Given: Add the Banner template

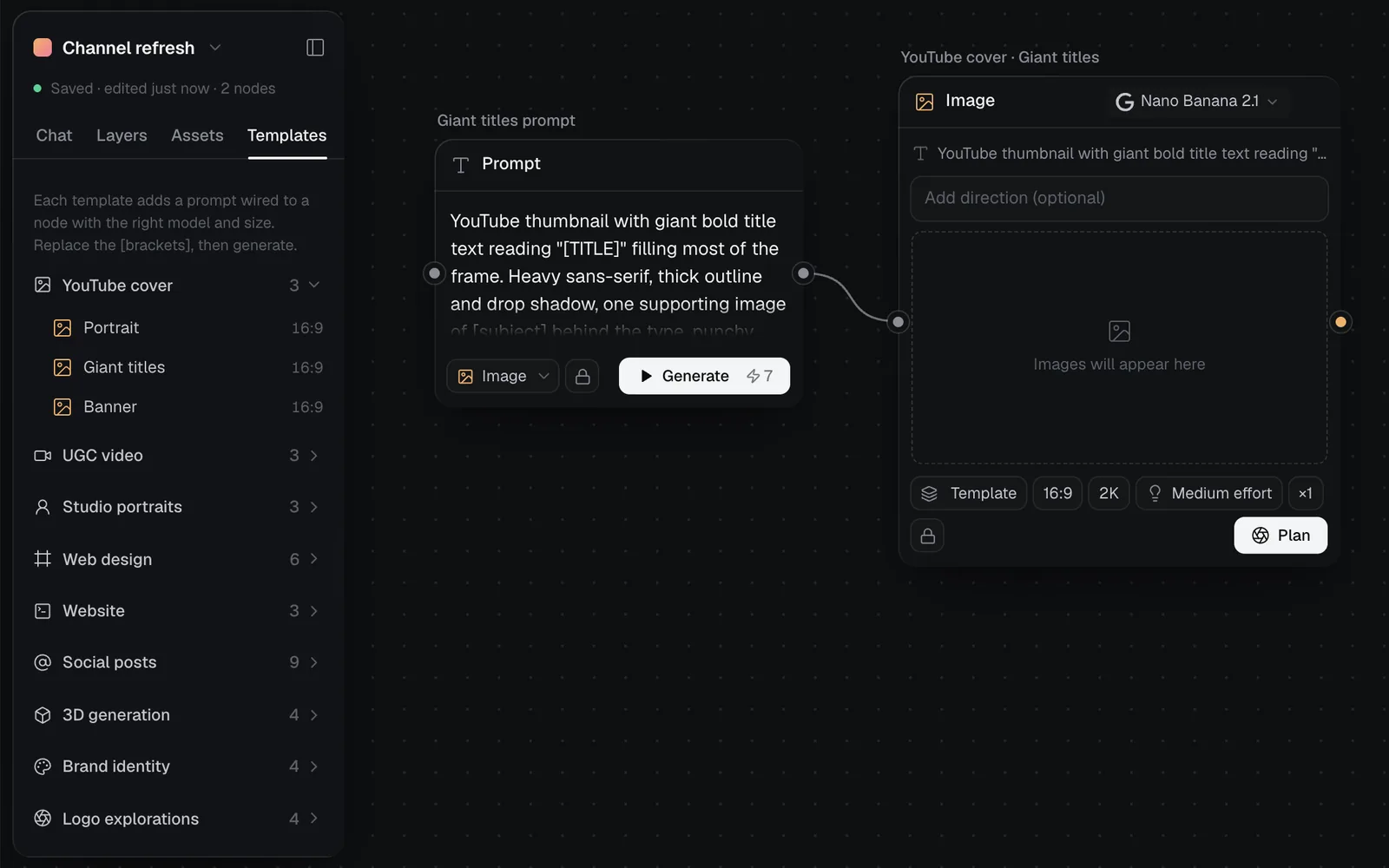Looking at the screenshot, I should pyautogui.click(x=188, y=407).
